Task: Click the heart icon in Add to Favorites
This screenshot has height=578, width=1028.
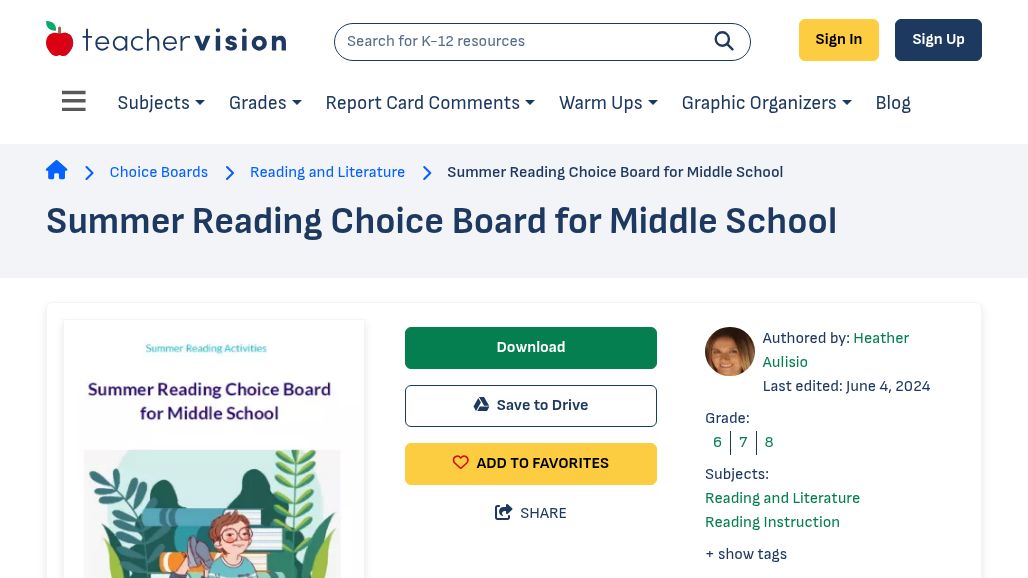Action: click(461, 462)
